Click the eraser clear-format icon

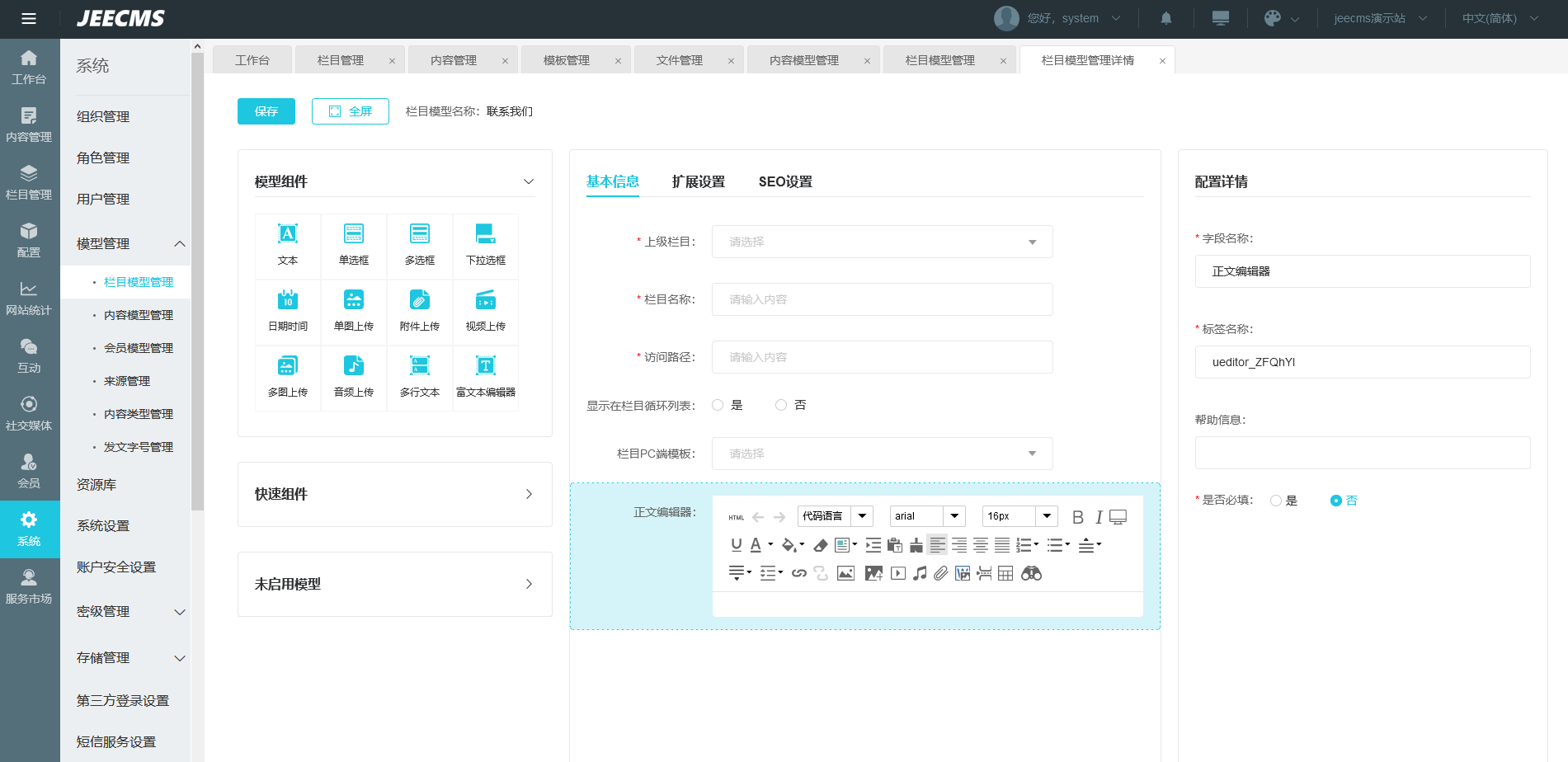[x=820, y=545]
